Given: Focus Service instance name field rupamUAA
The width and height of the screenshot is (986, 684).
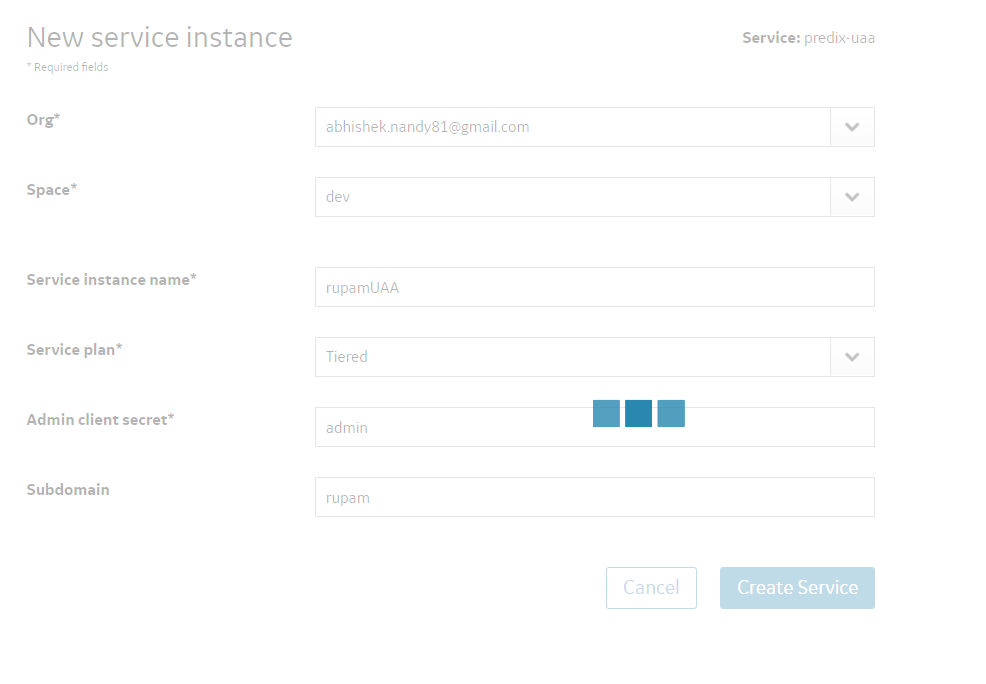Looking at the screenshot, I should click(595, 287).
